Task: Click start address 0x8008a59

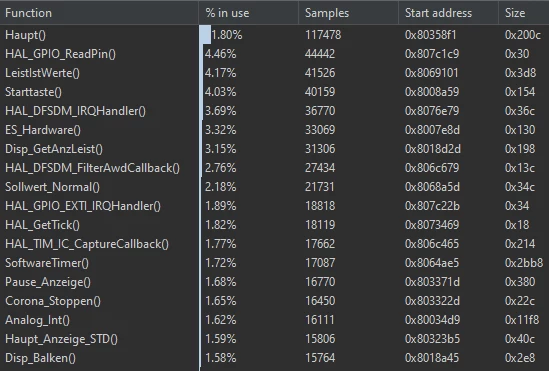Action: (x=432, y=92)
